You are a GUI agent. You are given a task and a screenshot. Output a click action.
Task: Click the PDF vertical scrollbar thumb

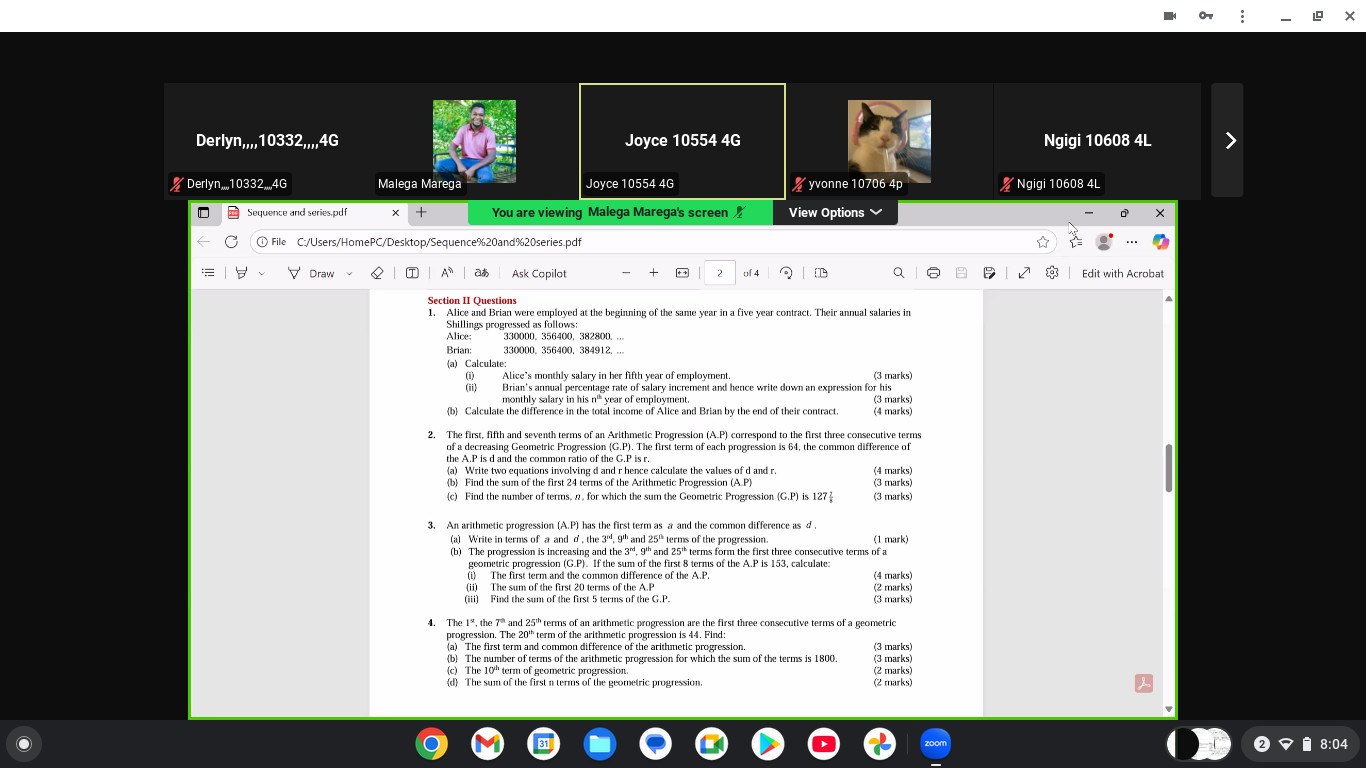(x=1168, y=468)
